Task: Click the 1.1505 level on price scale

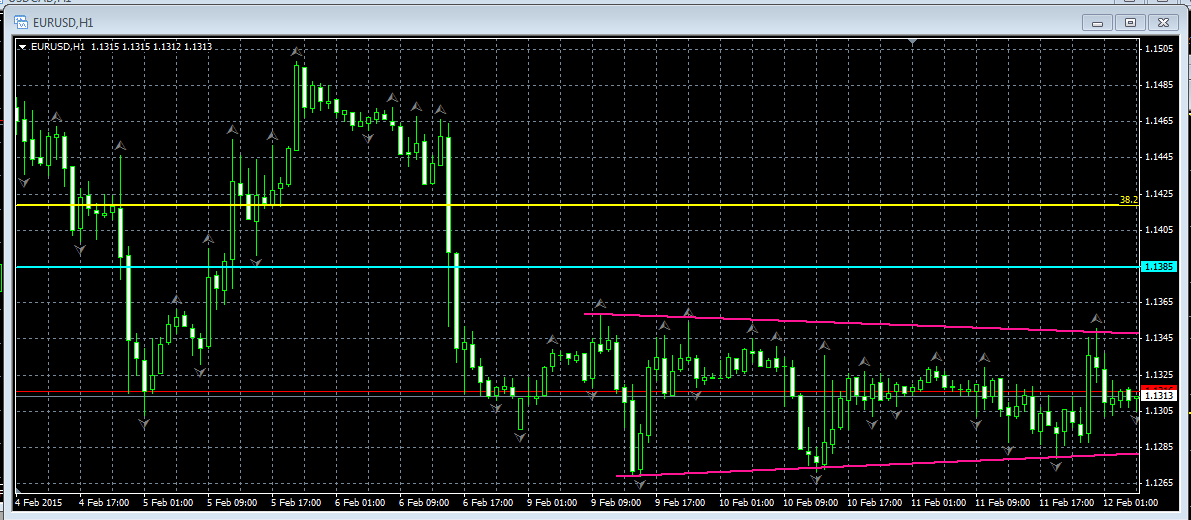Action: pyautogui.click(x=1158, y=48)
